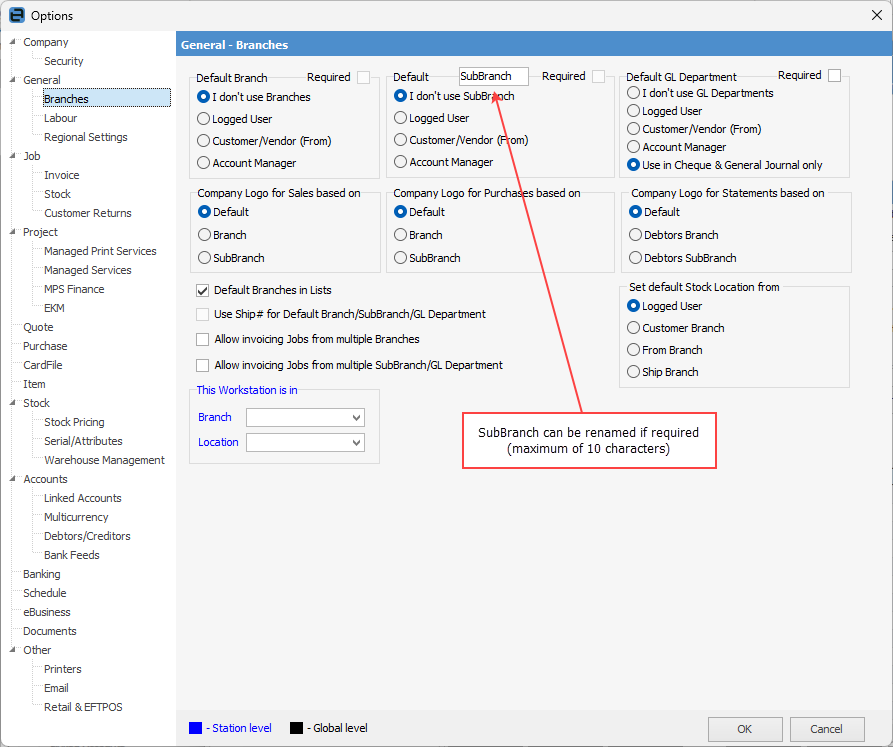Select Logged User under Default Branch
The height and width of the screenshot is (747, 893).
pyautogui.click(x=203, y=118)
